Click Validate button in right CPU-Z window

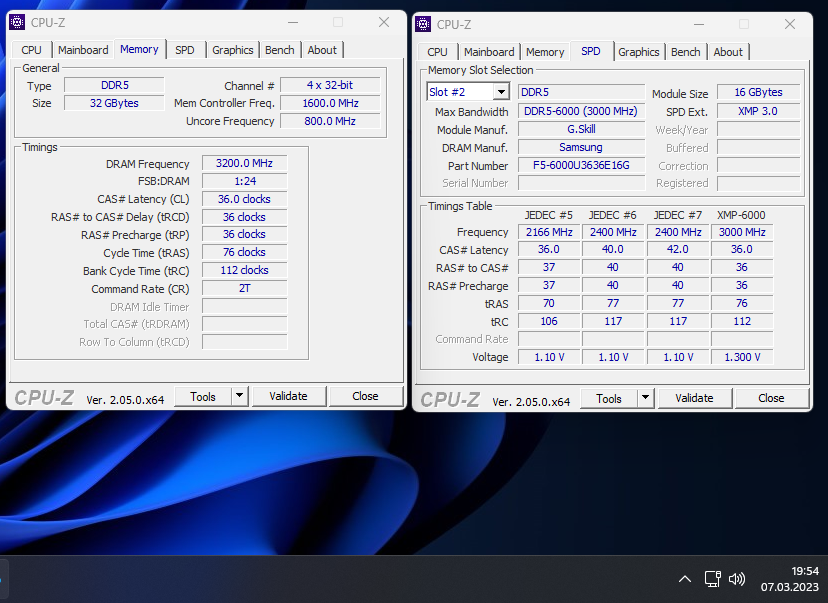point(694,398)
